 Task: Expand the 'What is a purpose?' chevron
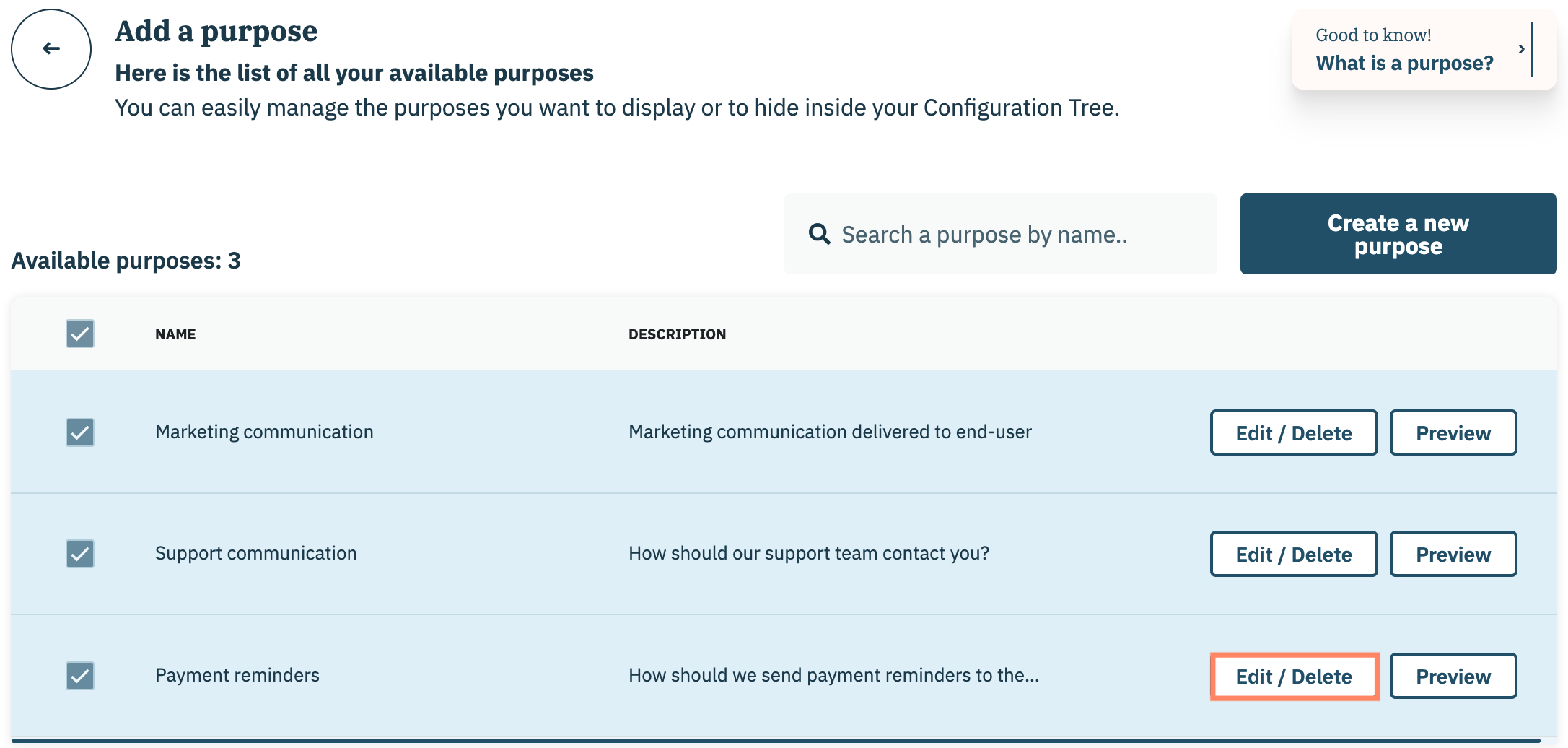coord(1521,49)
